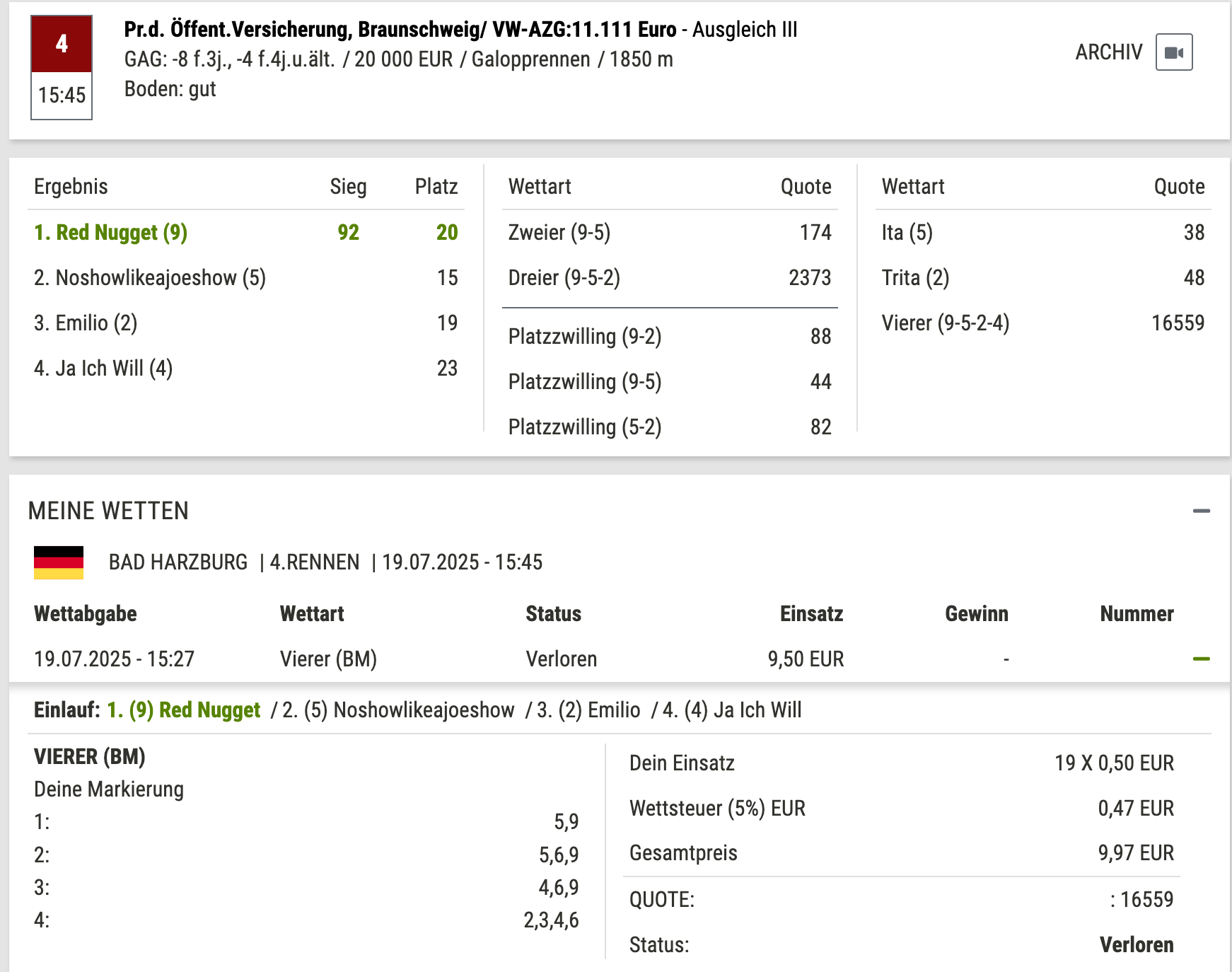
Task: Click the race time 15:45 box
Action: click(62, 95)
